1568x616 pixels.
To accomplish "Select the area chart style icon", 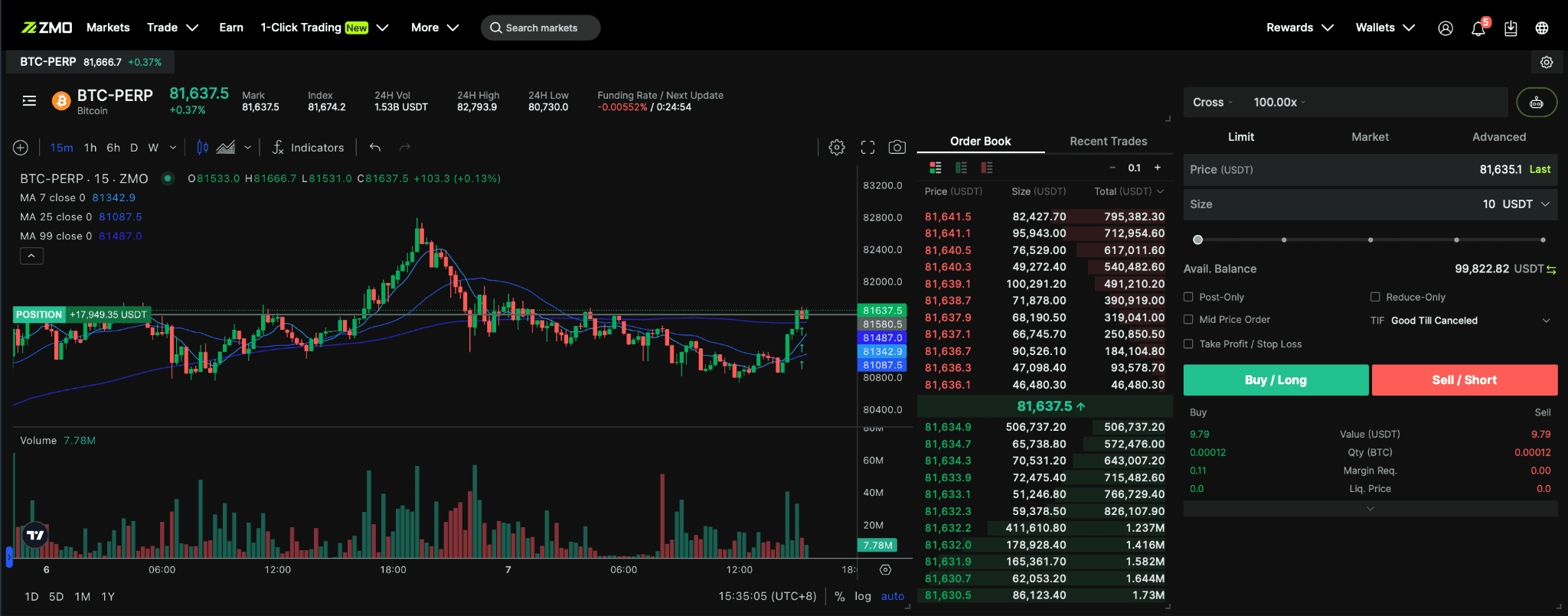I will click(x=226, y=148).
